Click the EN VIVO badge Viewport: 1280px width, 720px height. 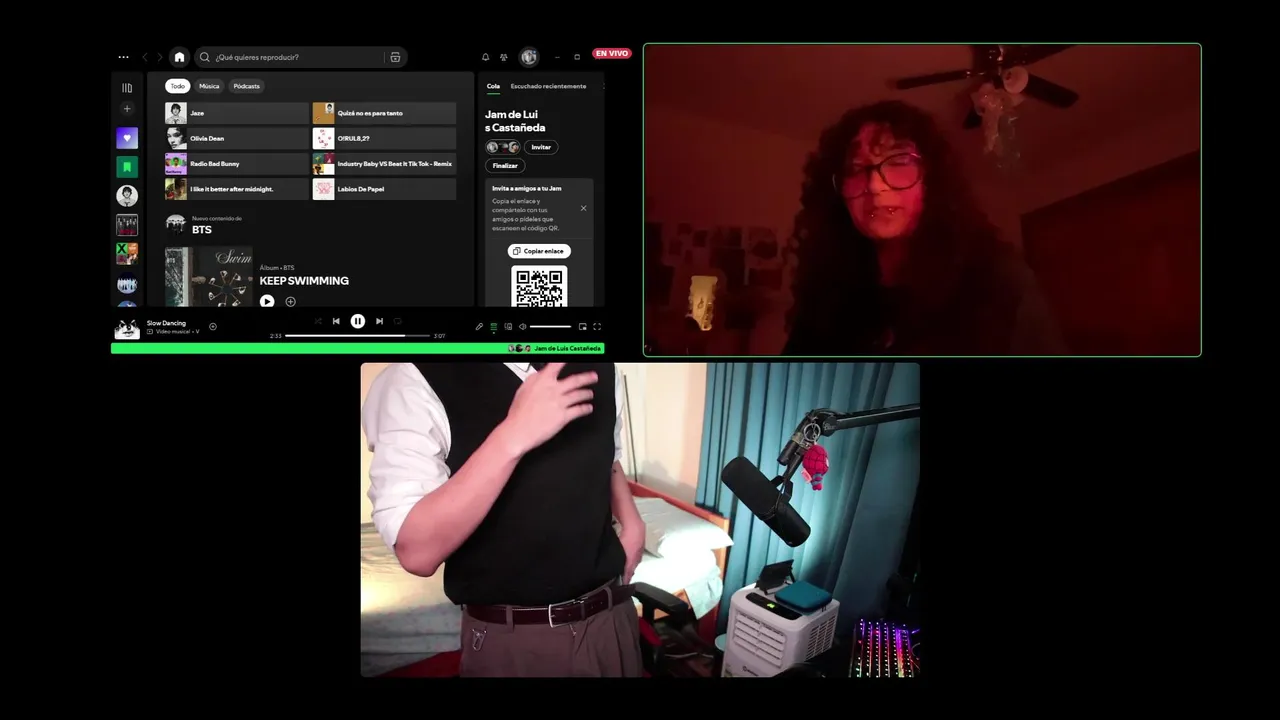pyautogui.click(x=612, y=53)
